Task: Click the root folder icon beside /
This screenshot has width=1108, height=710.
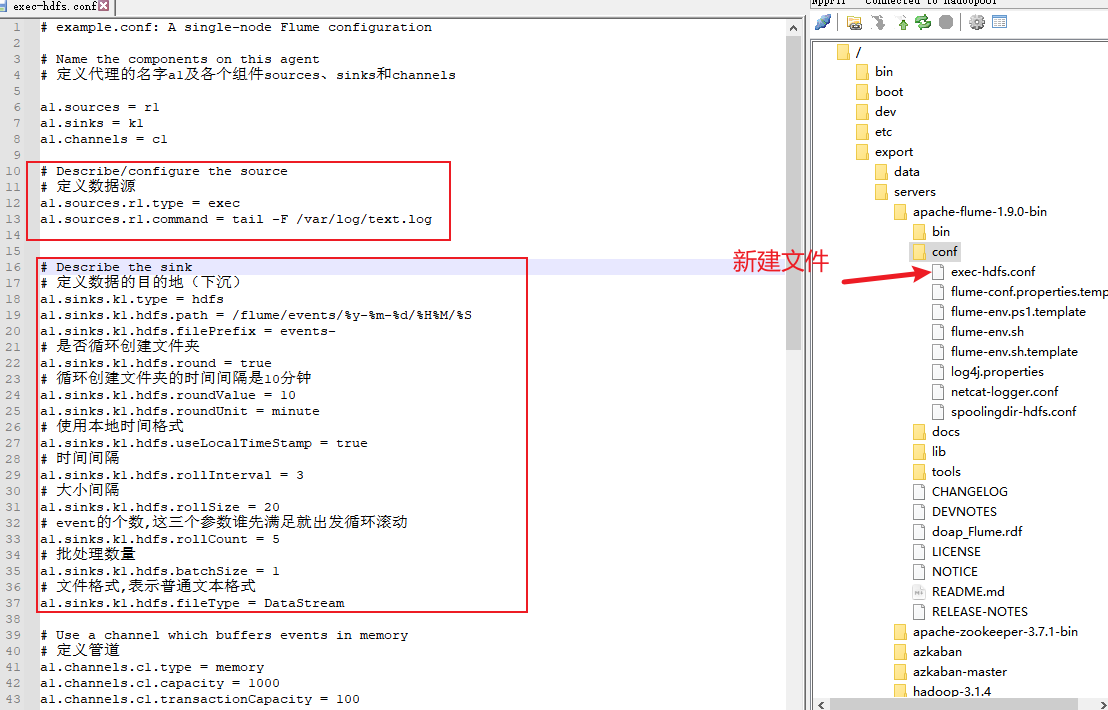Action: tap(843, 52)
